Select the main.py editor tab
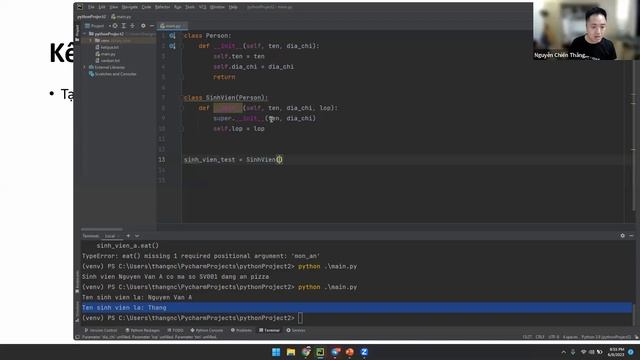 coord(173,26)
